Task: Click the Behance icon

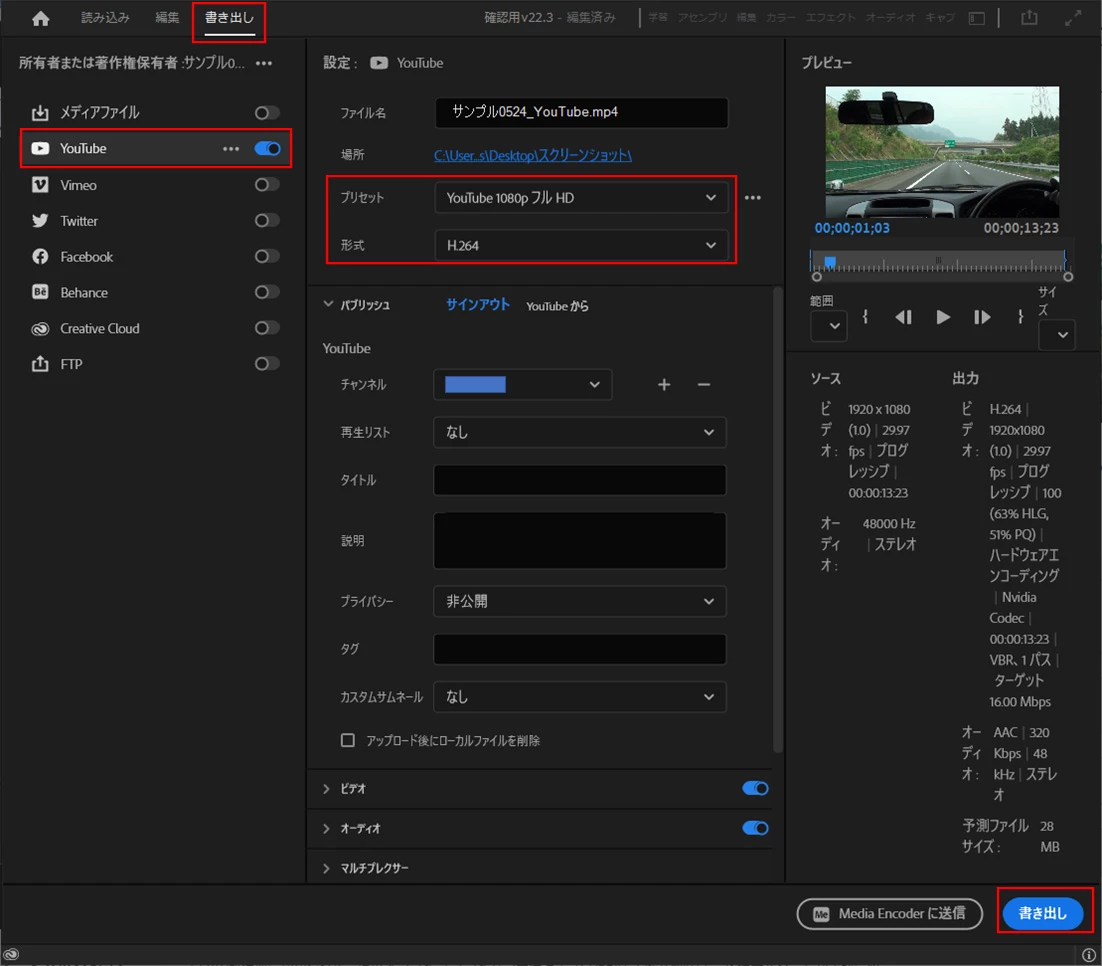Action: (40, 292)
